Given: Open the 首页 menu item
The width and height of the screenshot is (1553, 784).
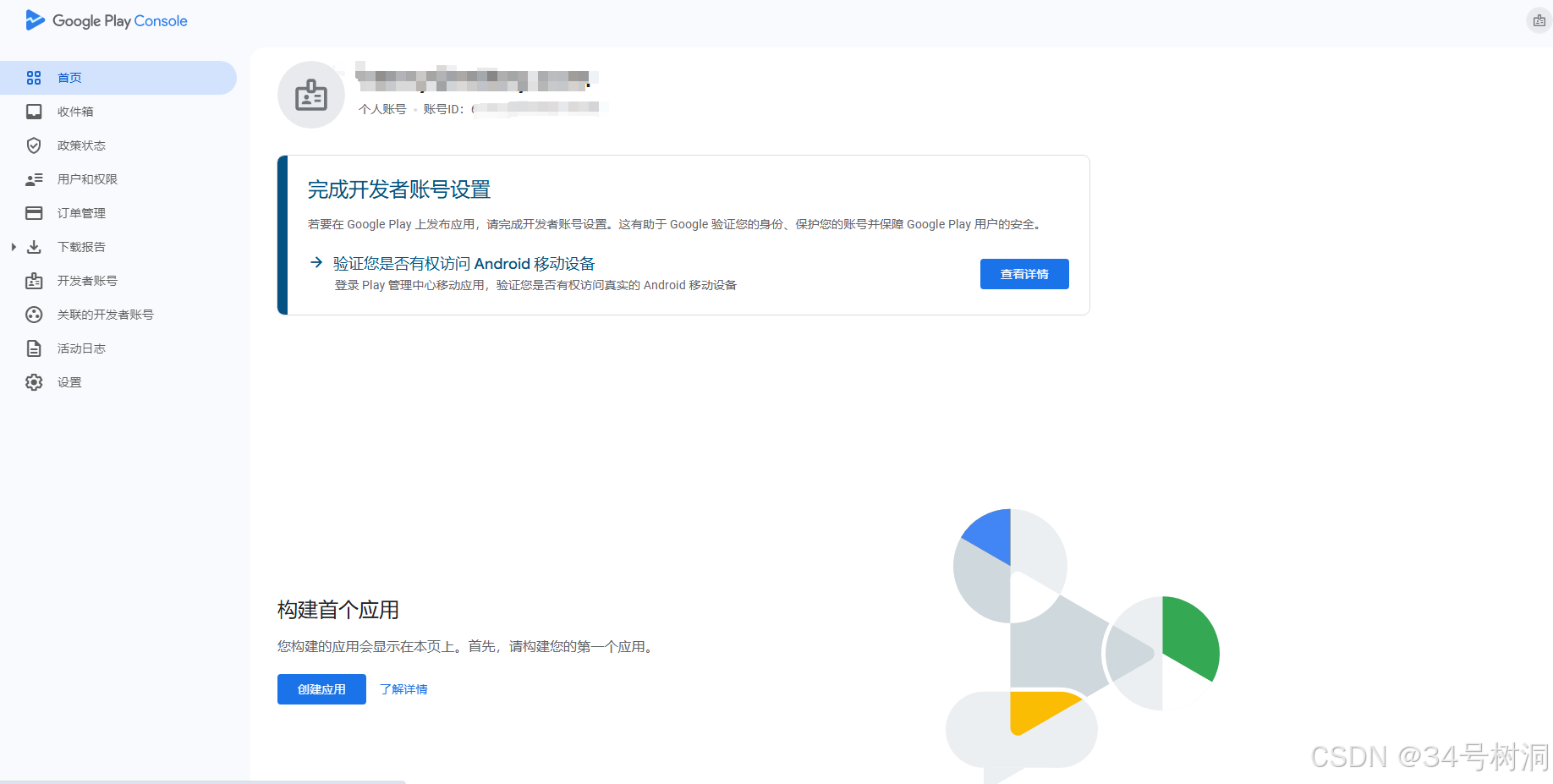Looking at the screenshot, I should [x=118, y=78].
